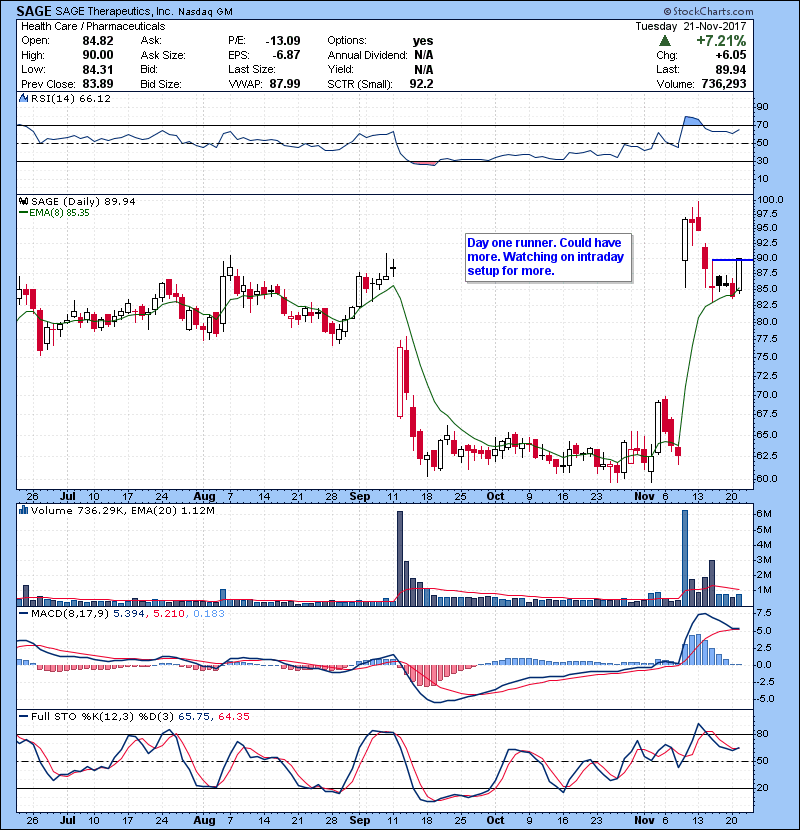Click the Jul label under the stochastic panel
Screen dimensions: 800x830
click(68, 820)
